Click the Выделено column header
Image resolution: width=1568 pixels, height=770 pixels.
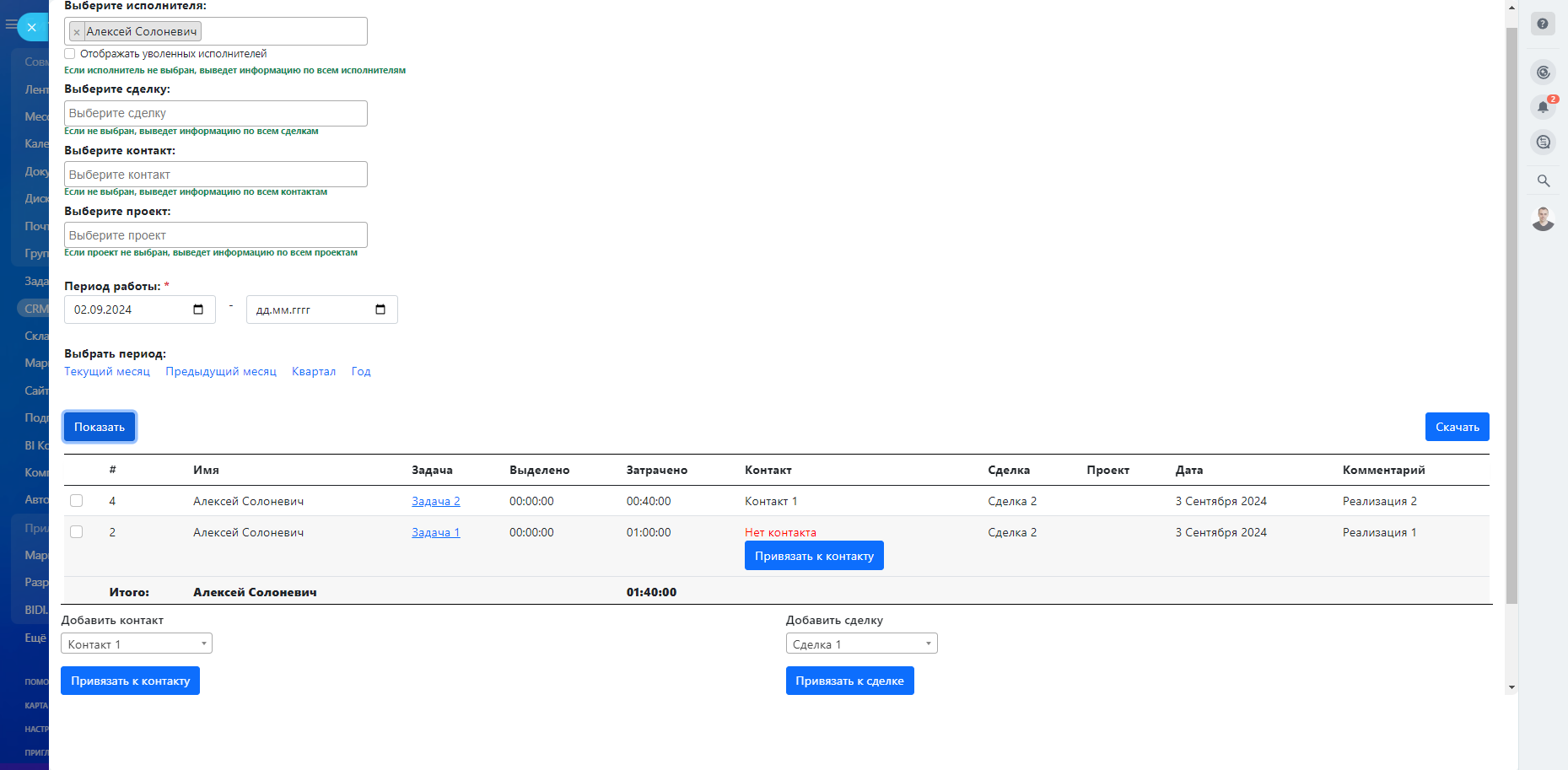[x=540, y=470]
